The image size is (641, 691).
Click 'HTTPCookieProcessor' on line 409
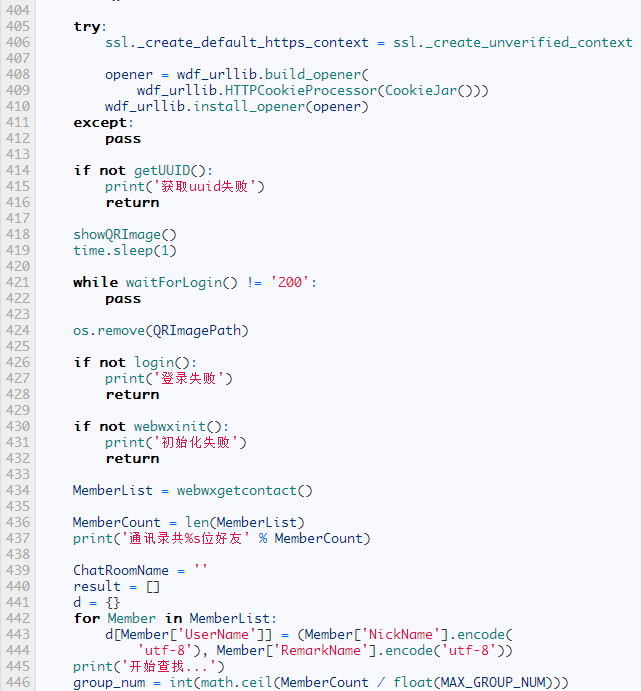tap(301, 90)
